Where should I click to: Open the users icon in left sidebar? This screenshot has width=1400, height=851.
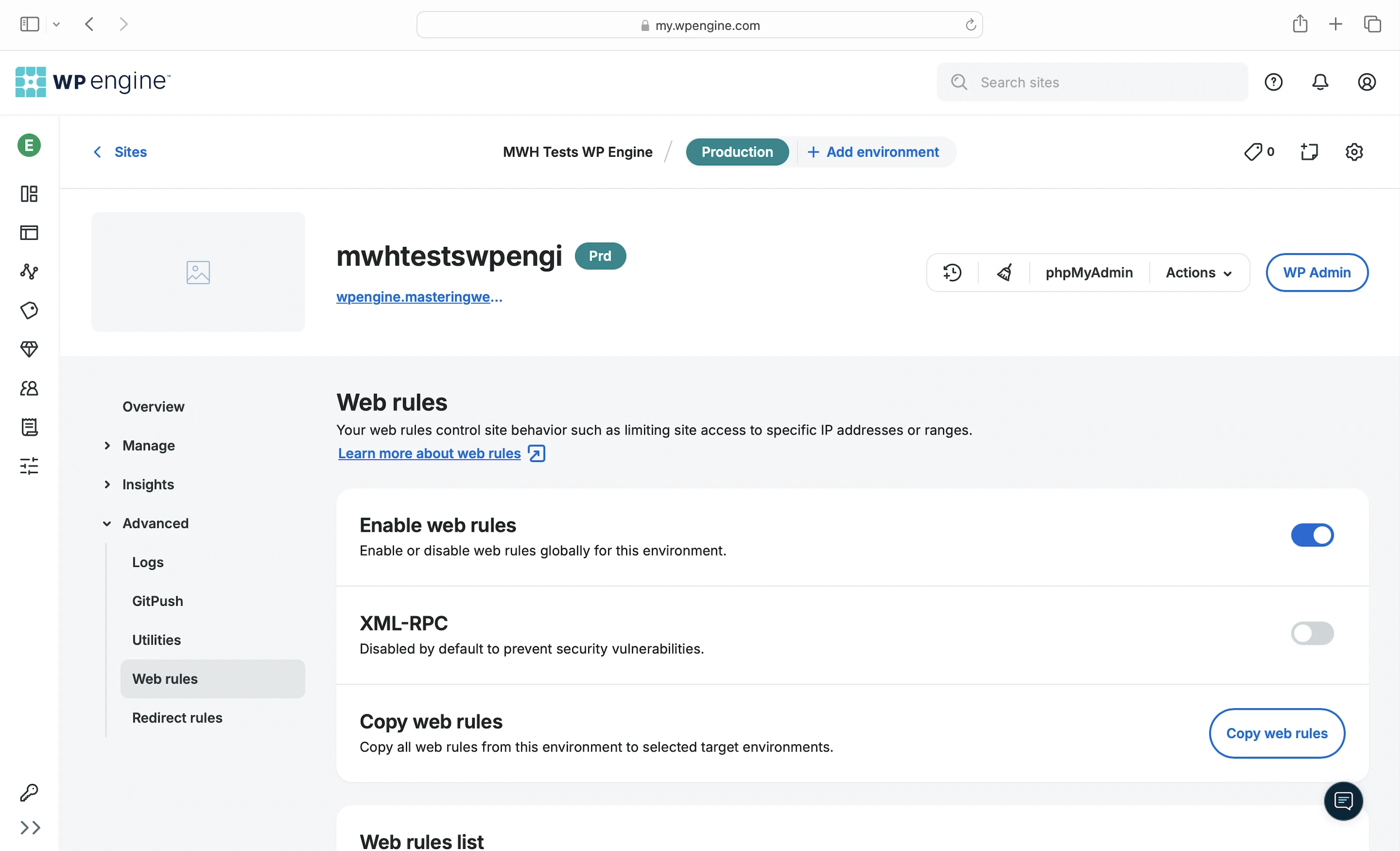point(29,388)
